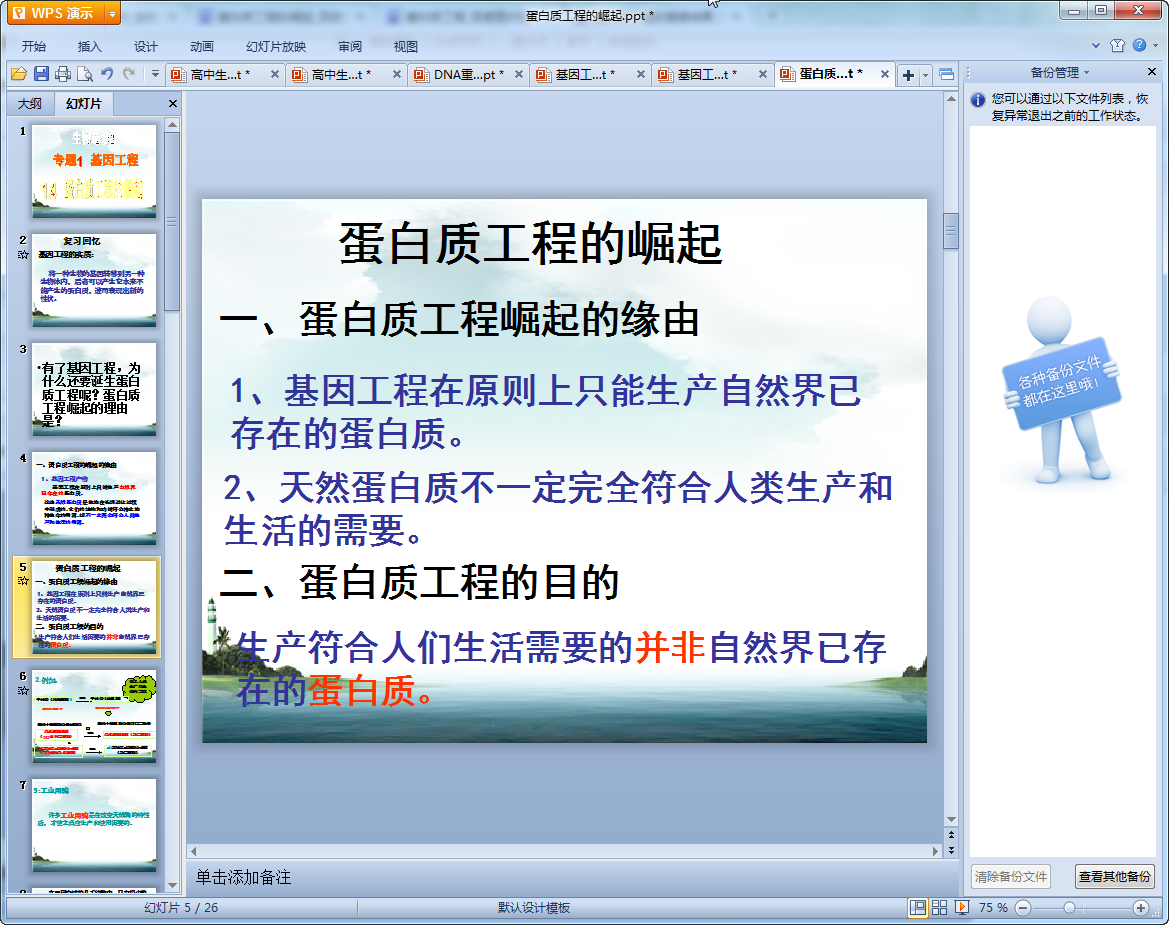Toggle normal view in the status bar

tap(917, 907)
